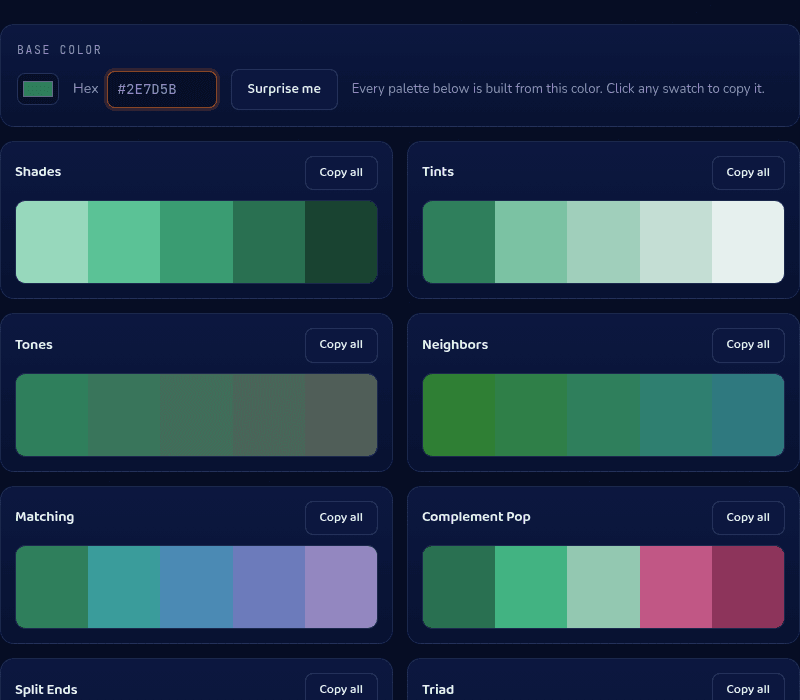Copy the middle Tones swatch
The image size is (800, 700).
196,415
